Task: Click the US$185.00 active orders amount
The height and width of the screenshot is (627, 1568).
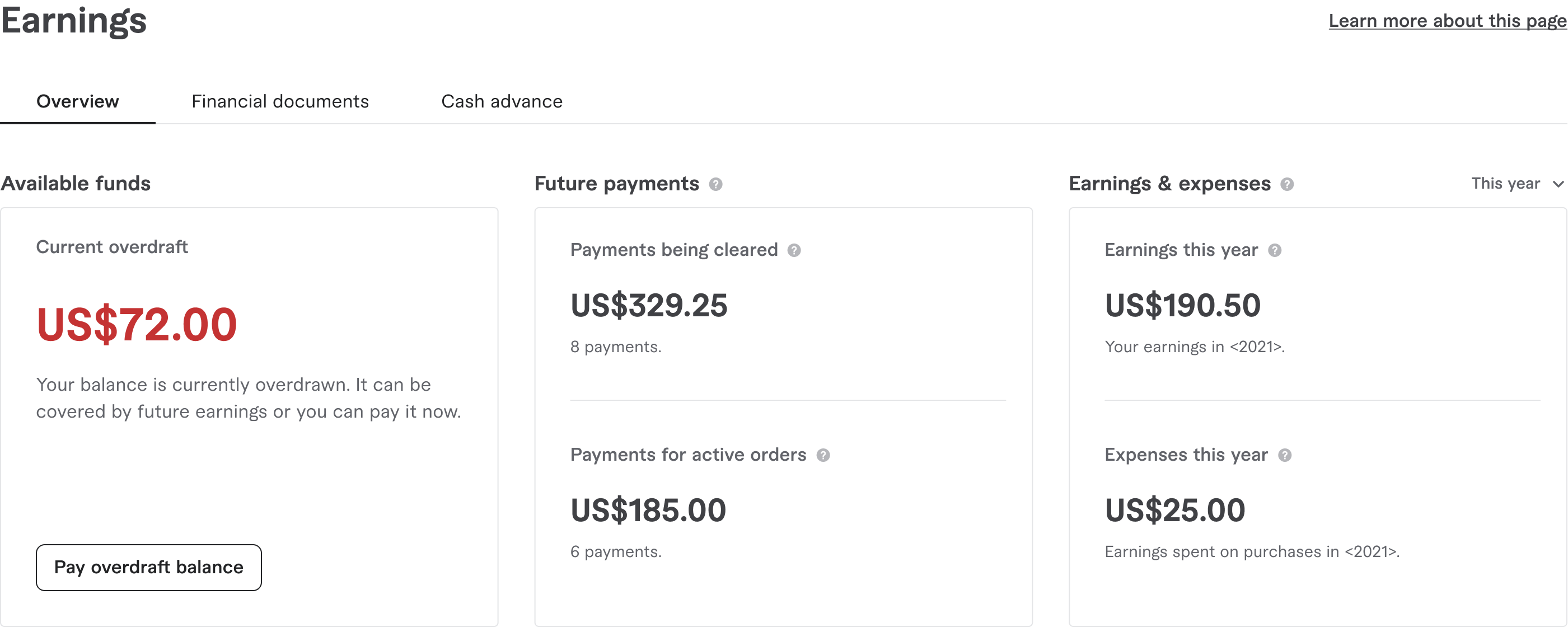Action: point(648,510)
